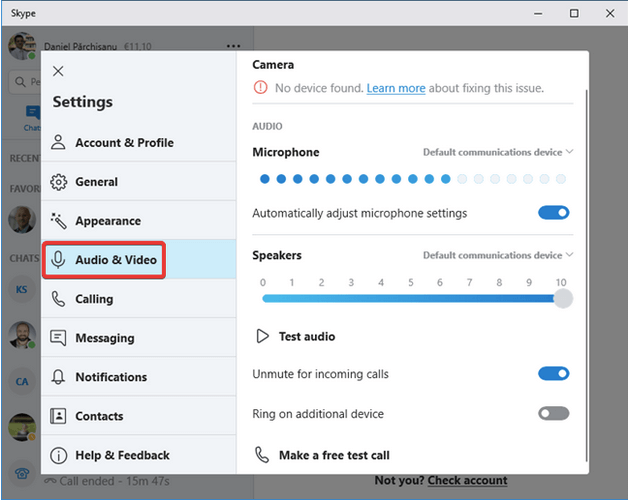The height and width of the screenshot is (501, 628).
Task: Maximize the Skype window
Action: pyautogui.click(x=574, y=13)
